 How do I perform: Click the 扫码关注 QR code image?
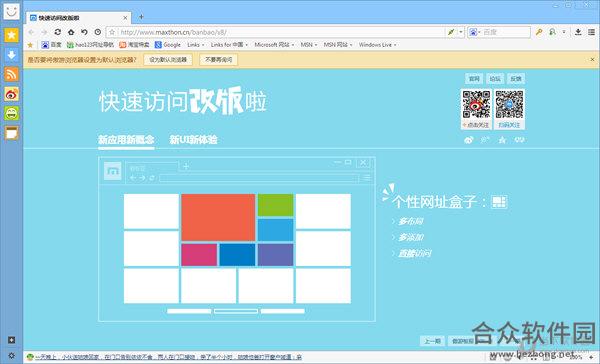509,104
